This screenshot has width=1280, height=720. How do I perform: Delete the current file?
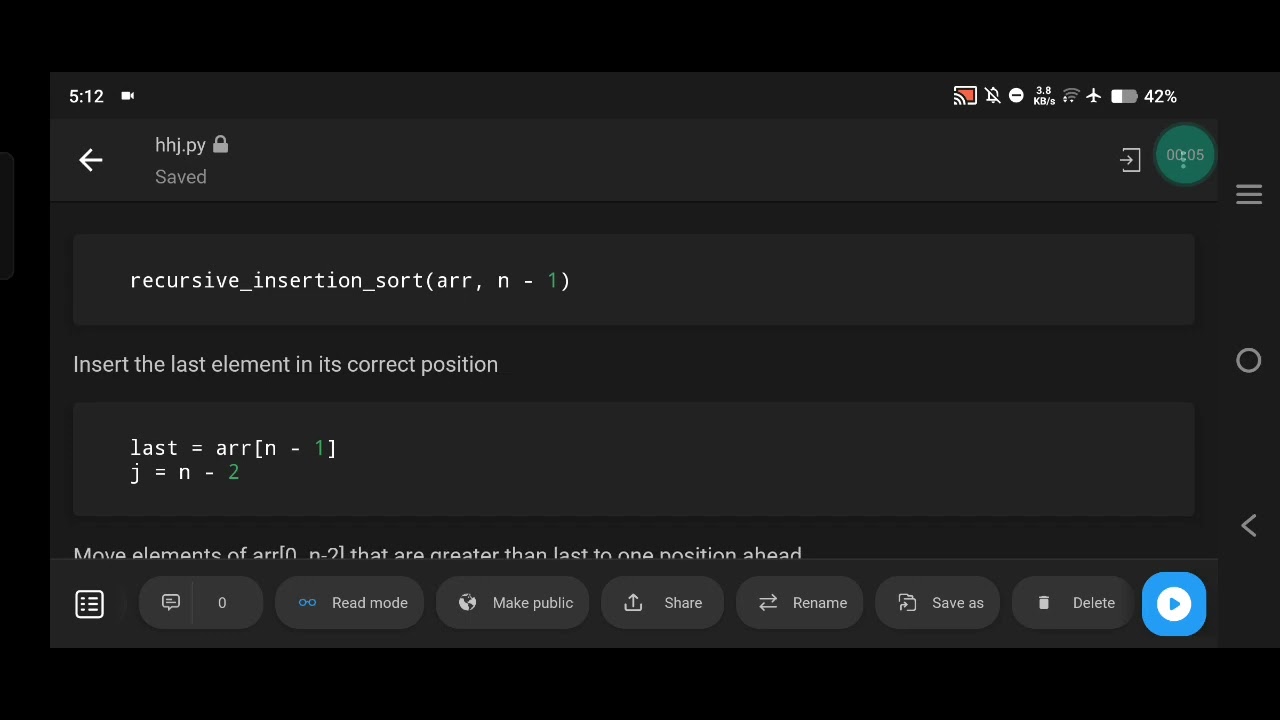(x=1073, y=603)
